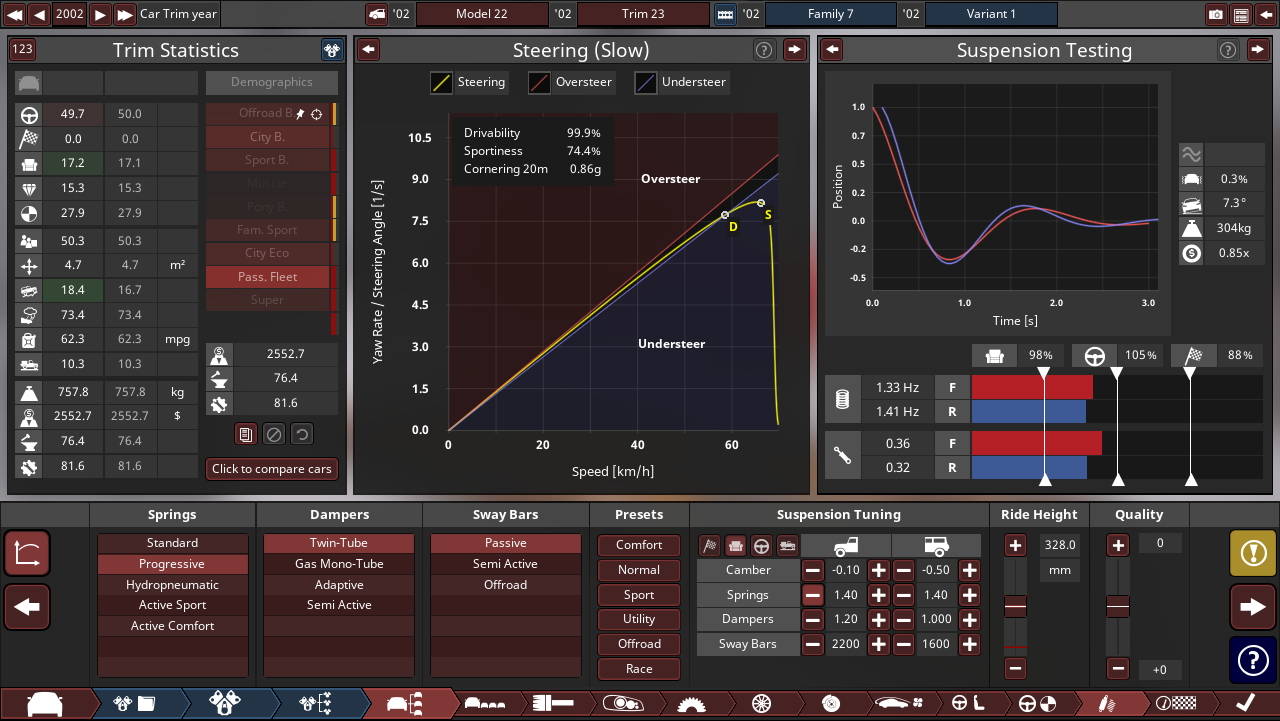Image resolution: width=1280 pixels, height=721 pixels.
Task: Select Hydropneumatic springs option
Action: [172, 585]
